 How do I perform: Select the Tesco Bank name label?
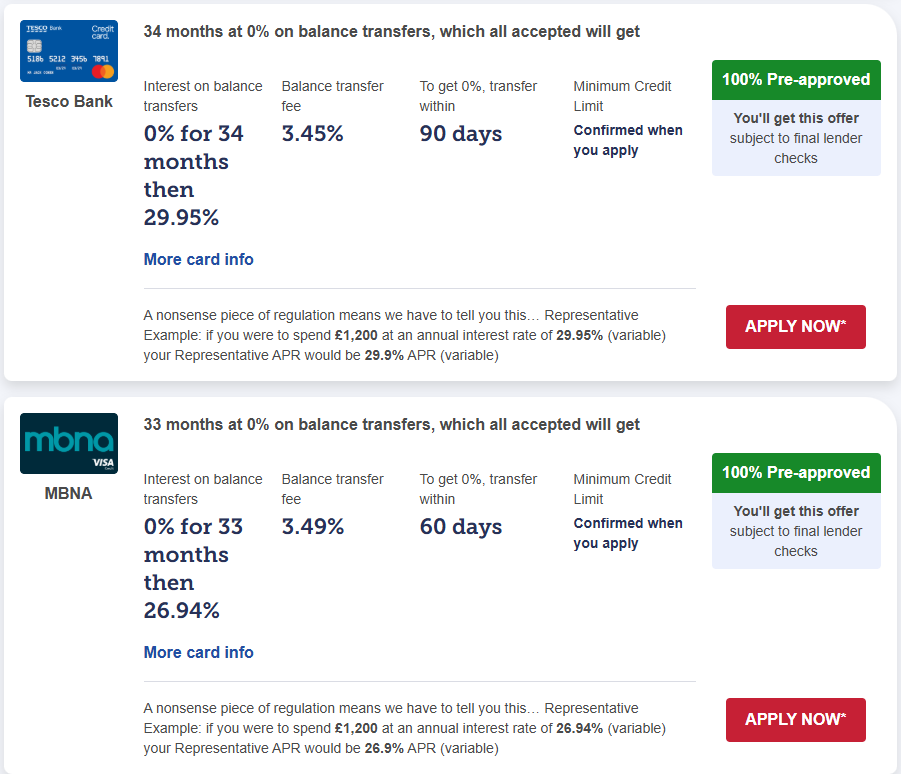pyautogui.click(x=69, y=101)
